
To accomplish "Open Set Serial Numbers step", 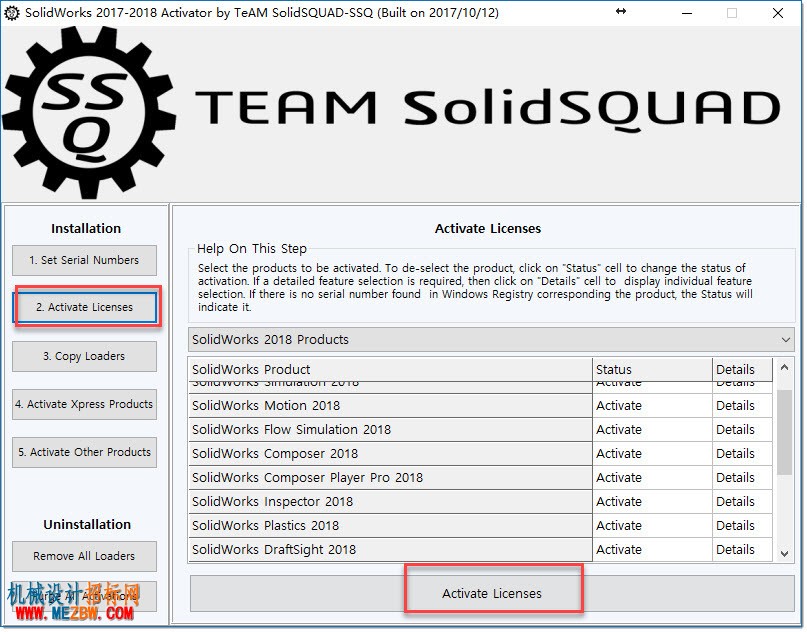I will [x=84, y=260].
